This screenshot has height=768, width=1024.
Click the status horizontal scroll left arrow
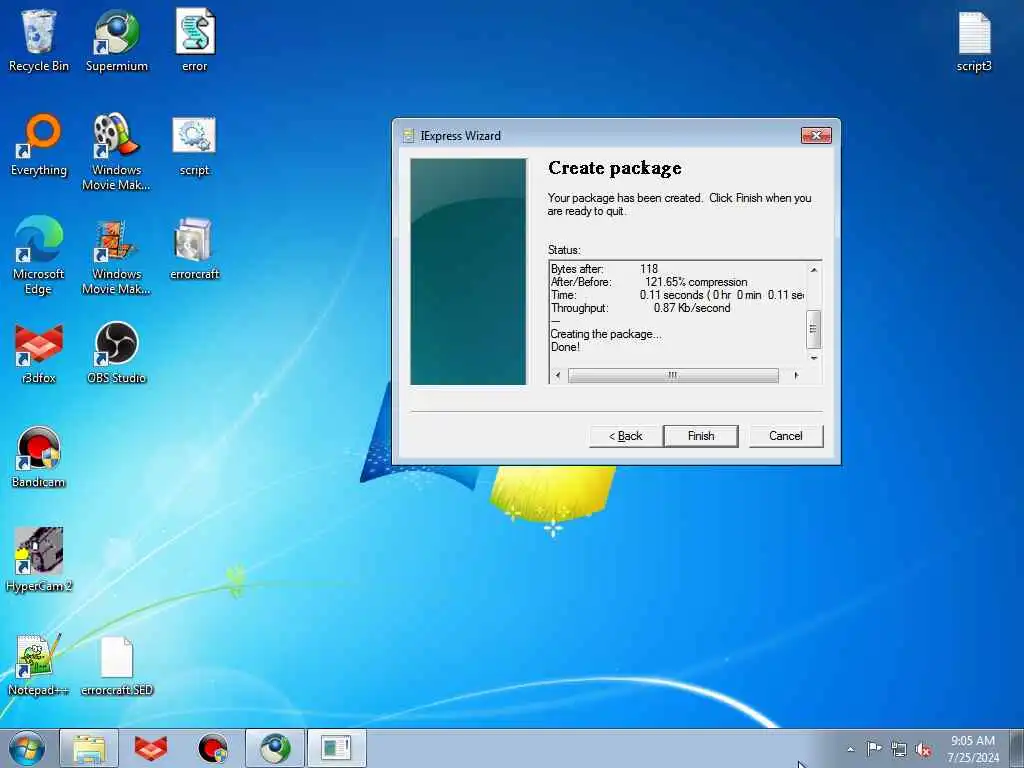[x=557, y=376]
